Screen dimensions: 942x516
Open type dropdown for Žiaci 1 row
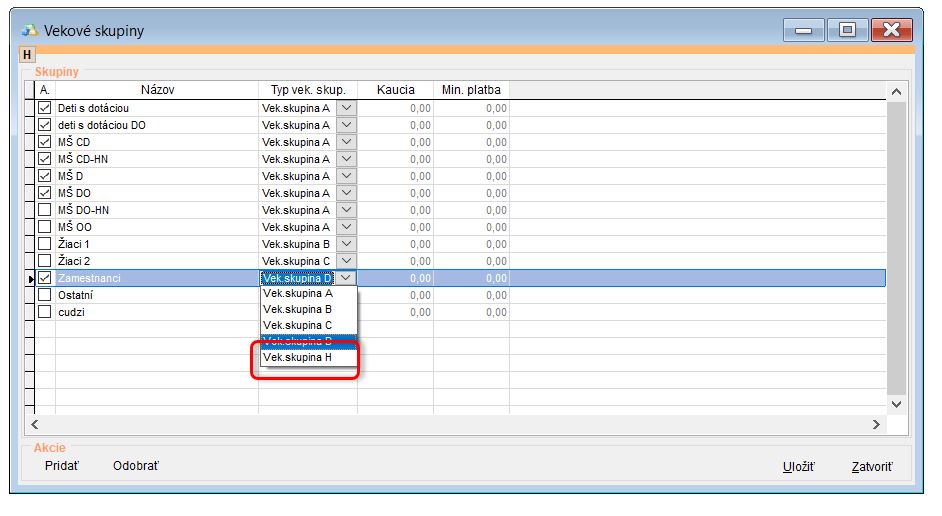346,244
